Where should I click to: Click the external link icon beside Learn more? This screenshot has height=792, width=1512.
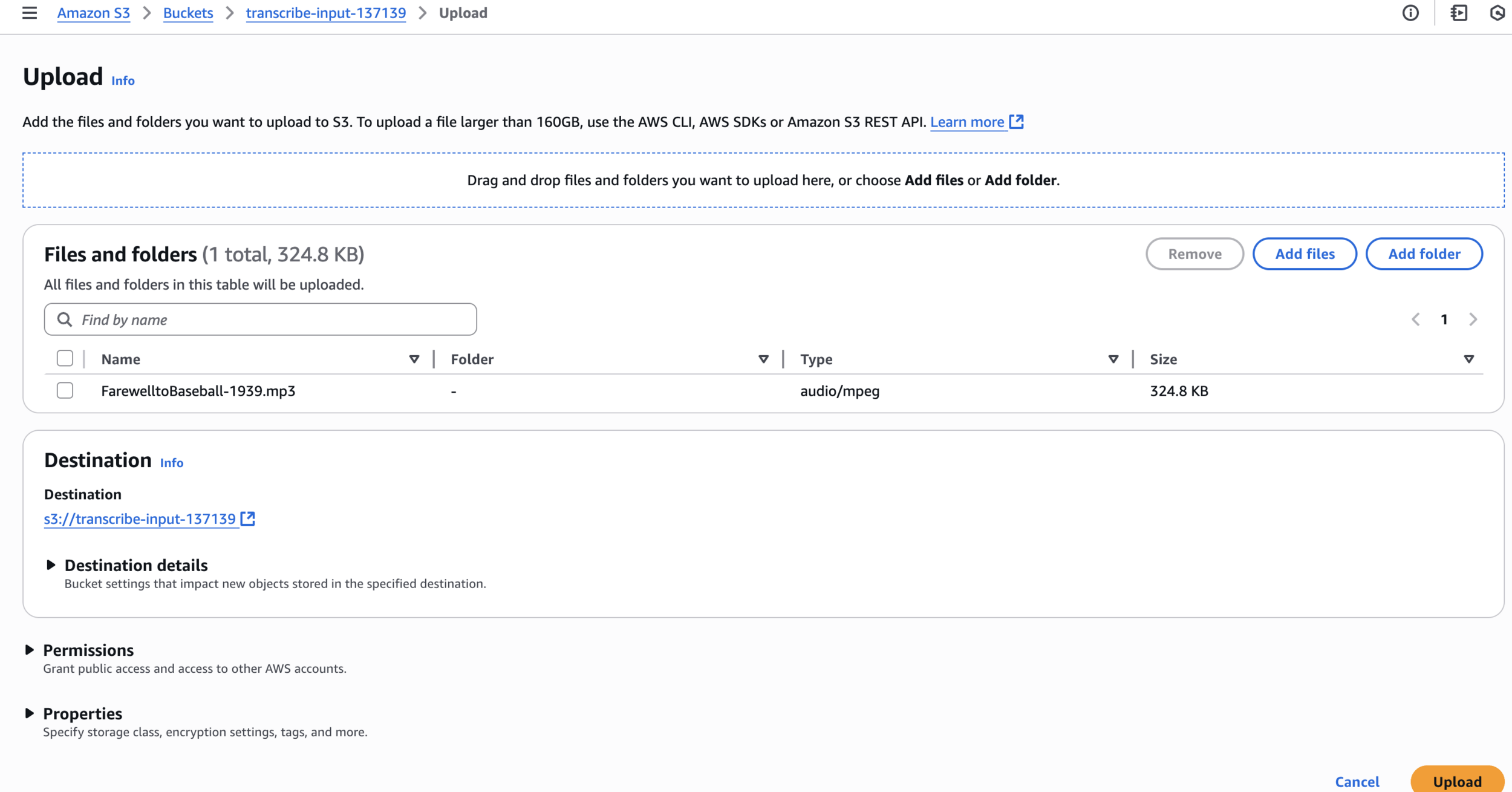1017,122
